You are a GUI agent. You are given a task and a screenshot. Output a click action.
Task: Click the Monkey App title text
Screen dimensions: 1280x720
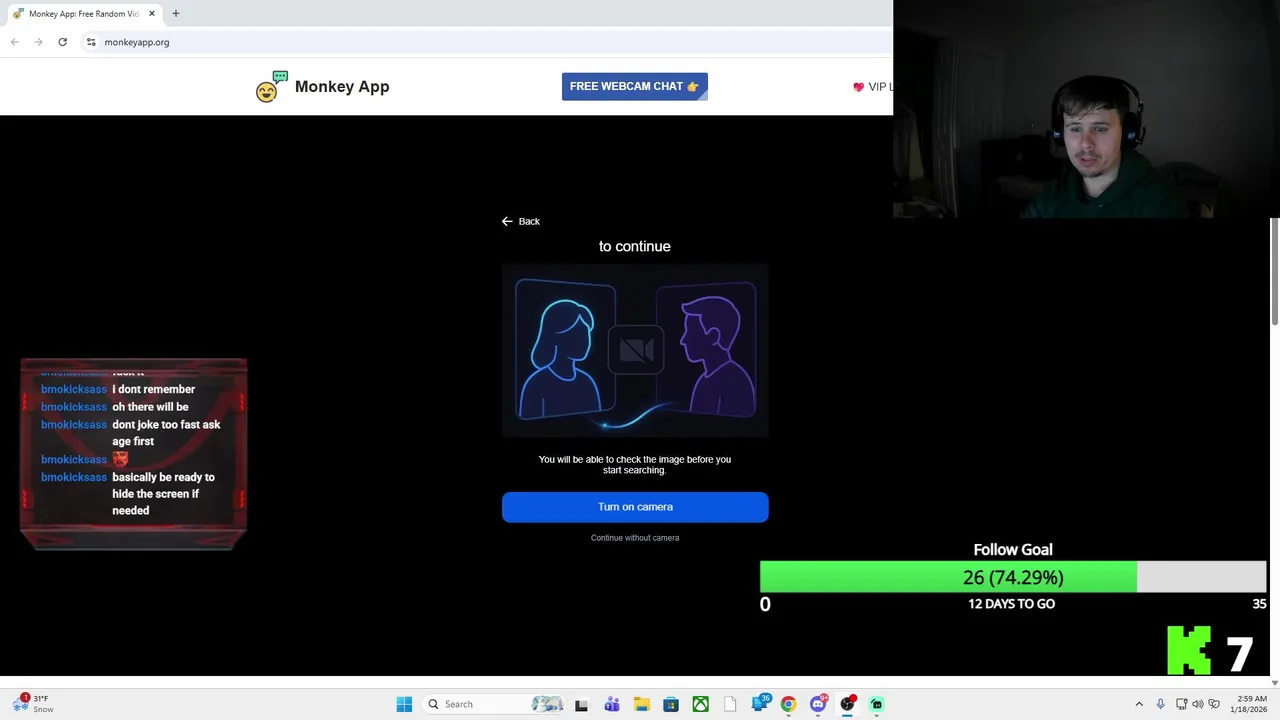(x=342, y=87)
